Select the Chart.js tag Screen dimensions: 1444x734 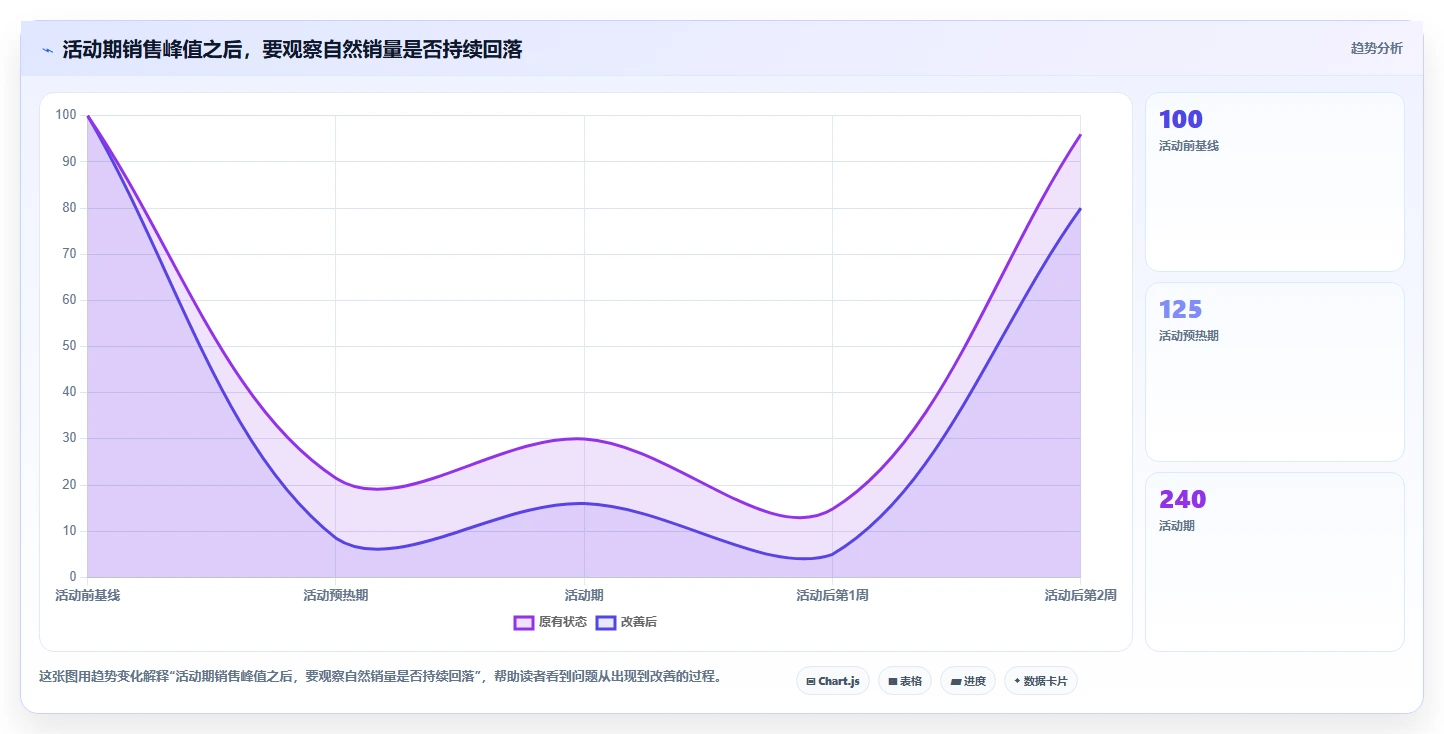833,681
